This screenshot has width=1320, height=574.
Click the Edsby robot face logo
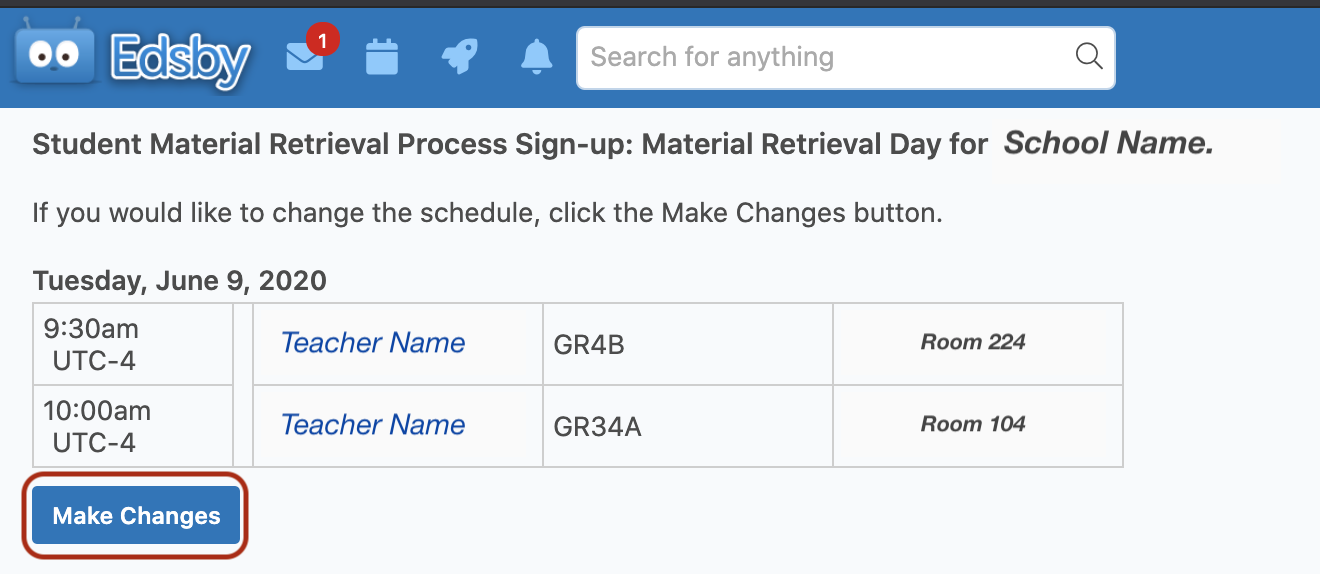coord(54,56)
